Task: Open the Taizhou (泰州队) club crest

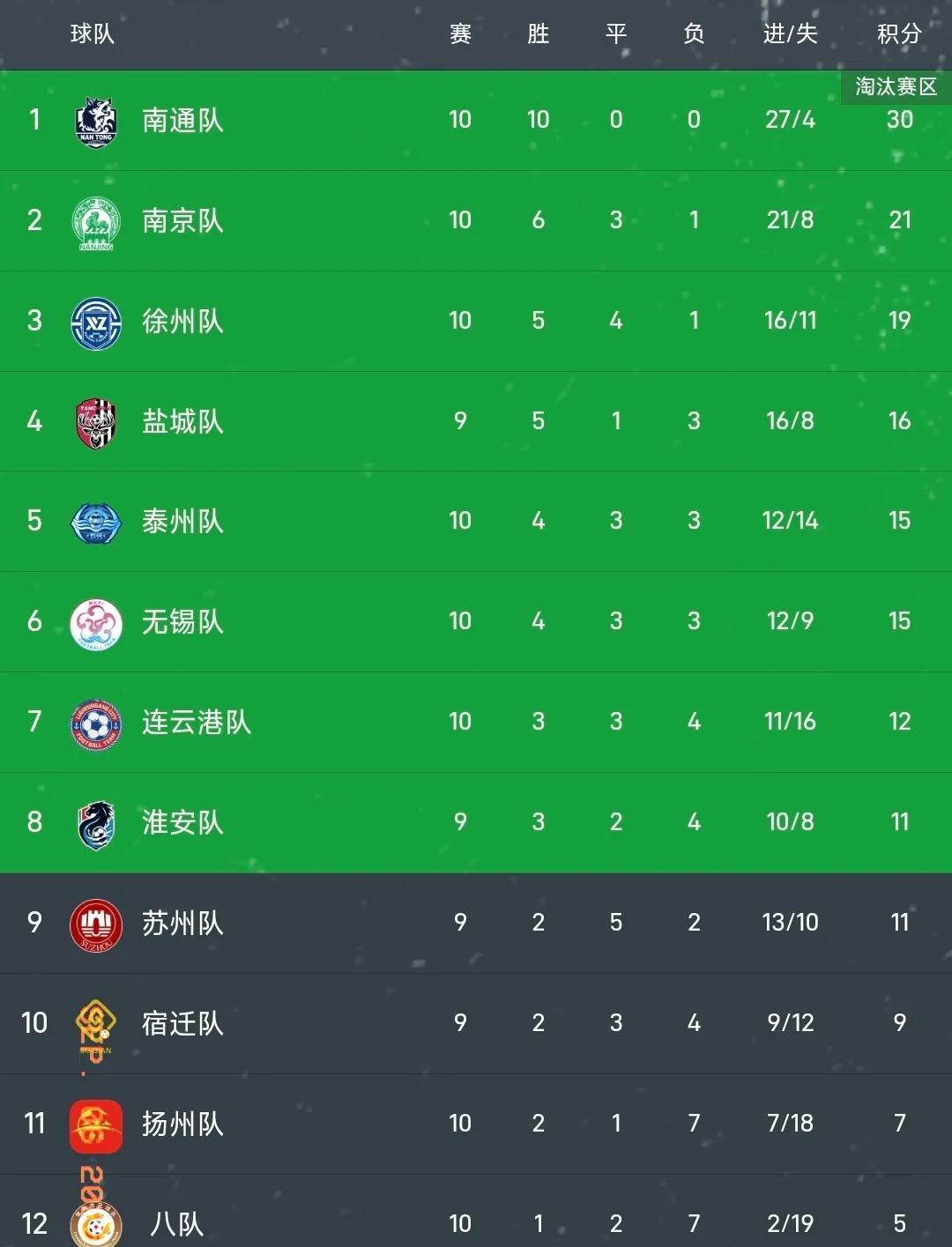Action: [97, 521]
